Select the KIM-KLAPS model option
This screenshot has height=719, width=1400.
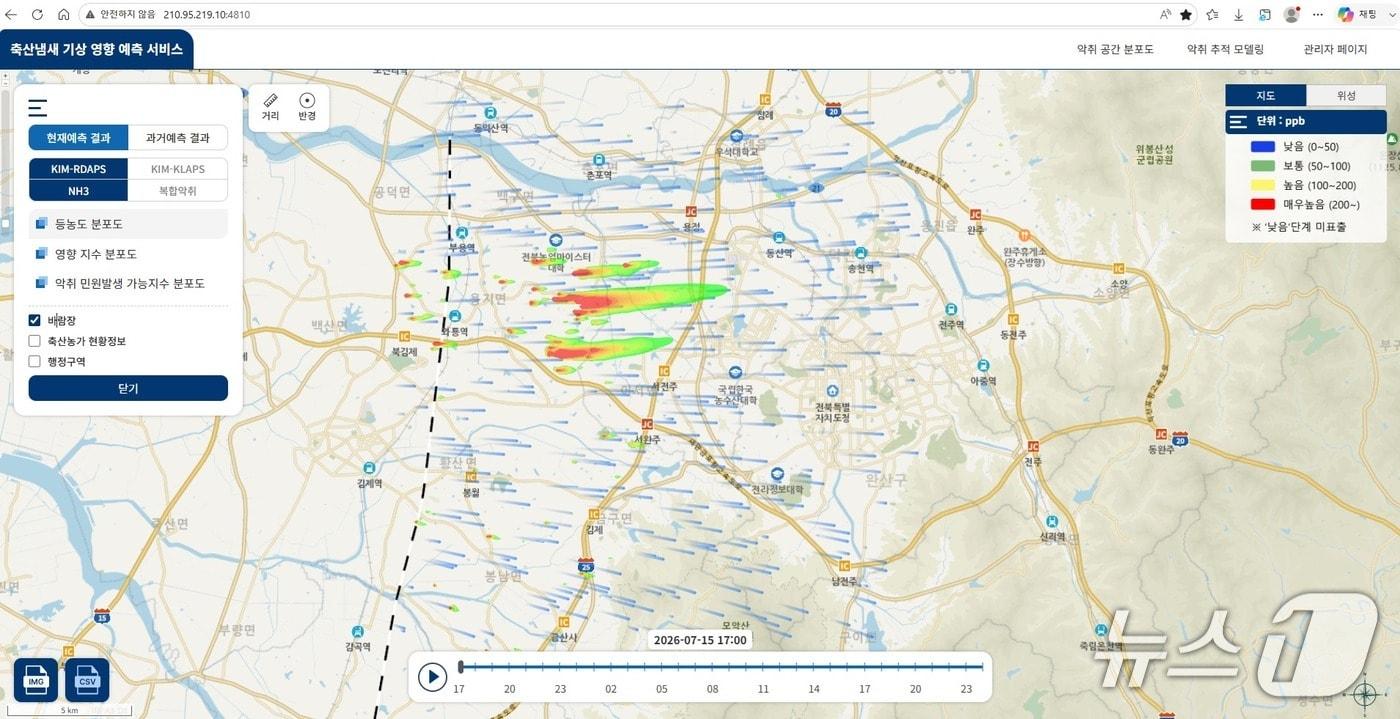(x=178, y=169)
